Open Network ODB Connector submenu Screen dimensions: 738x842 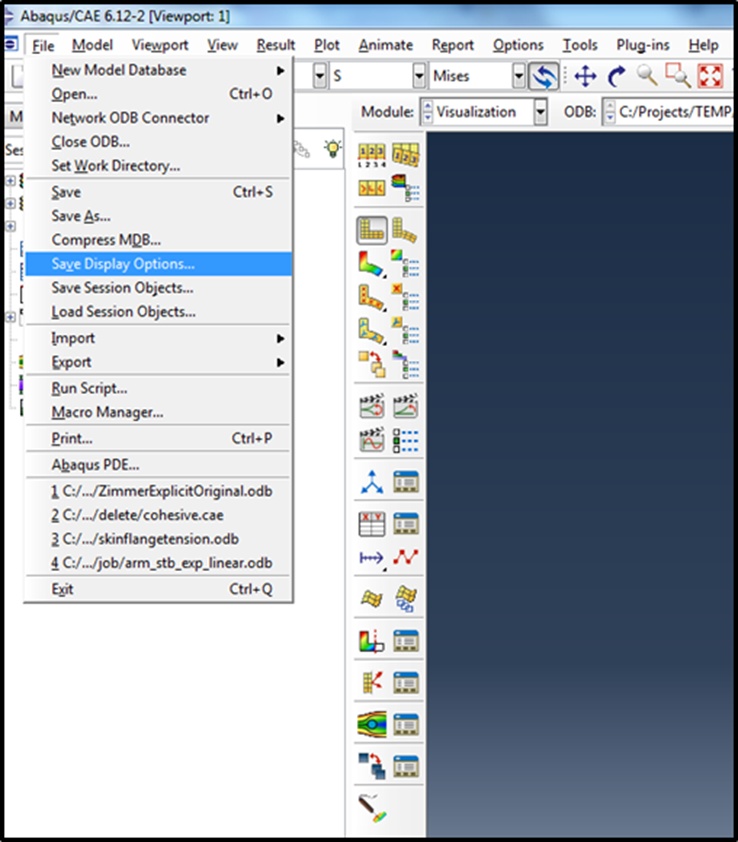tap(159, 118)
